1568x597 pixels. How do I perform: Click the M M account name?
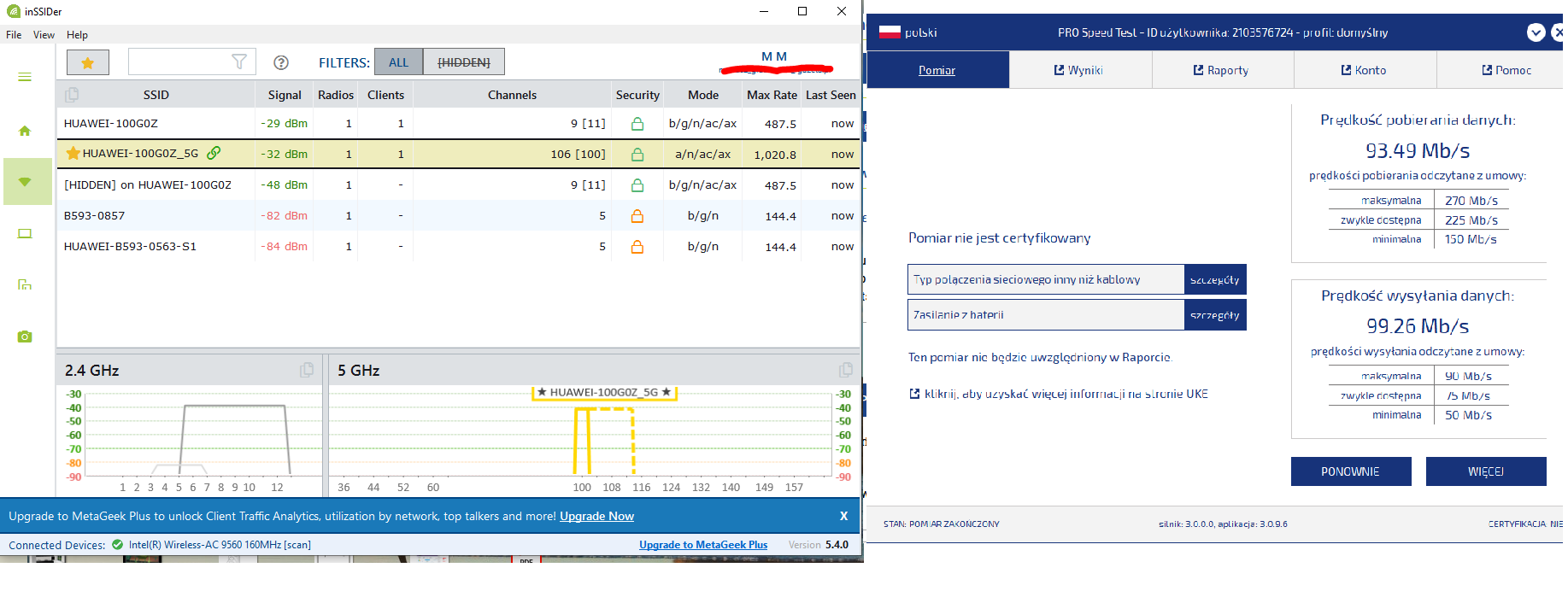(x=774, y=56)
